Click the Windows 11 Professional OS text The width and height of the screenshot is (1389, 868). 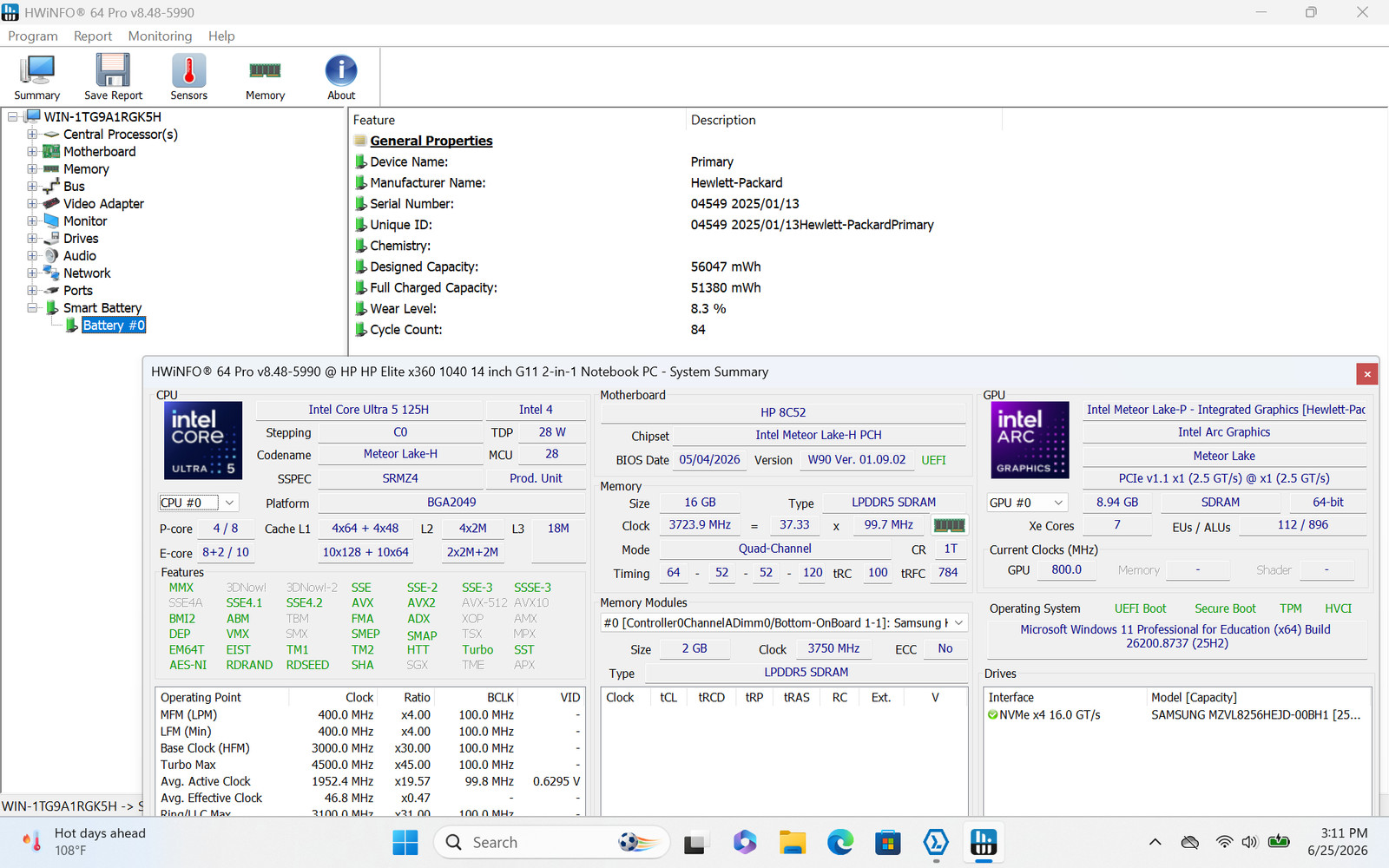click(1175, 636)
